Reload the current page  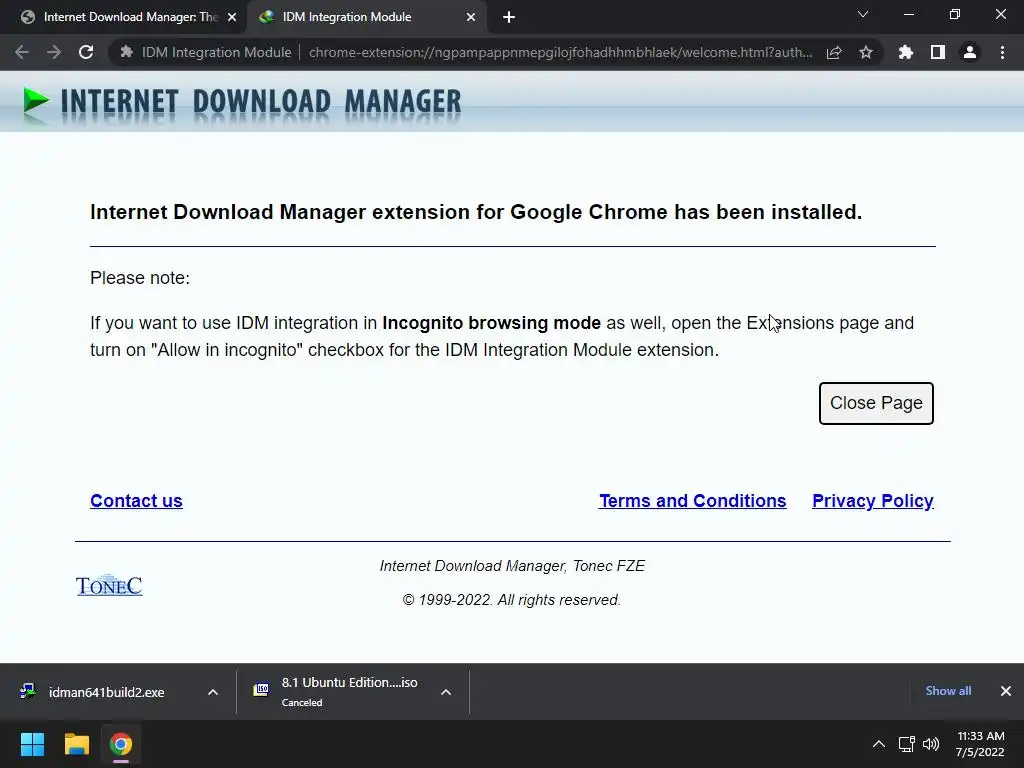[86, 52]
